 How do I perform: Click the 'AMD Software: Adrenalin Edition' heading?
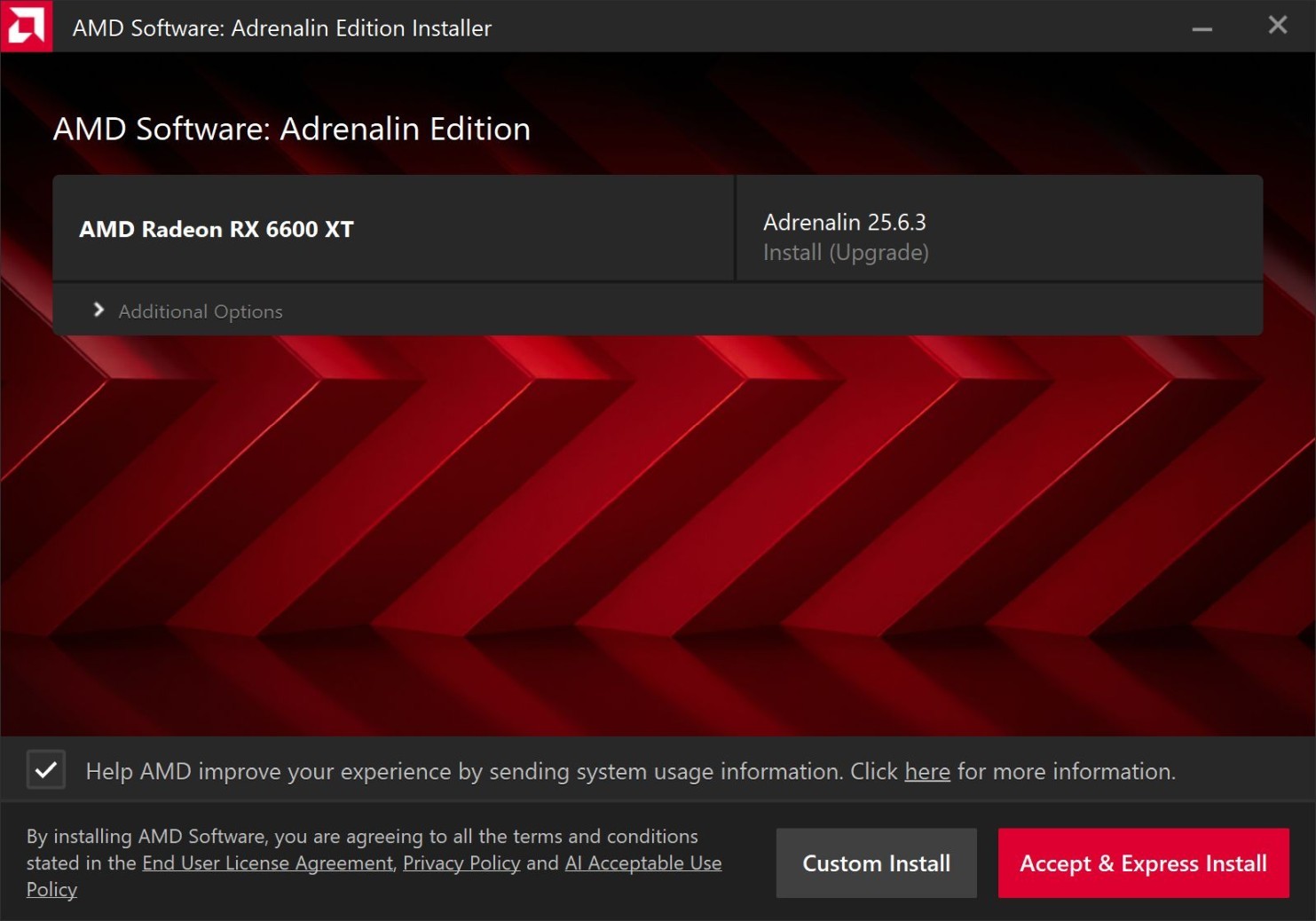click(x=291, y=130)
